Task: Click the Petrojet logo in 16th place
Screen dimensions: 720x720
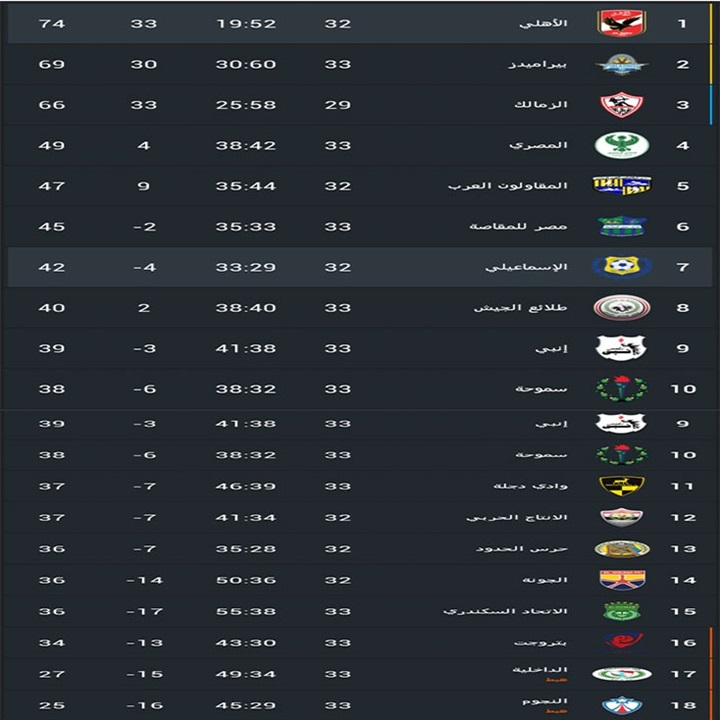Action: 621,642
